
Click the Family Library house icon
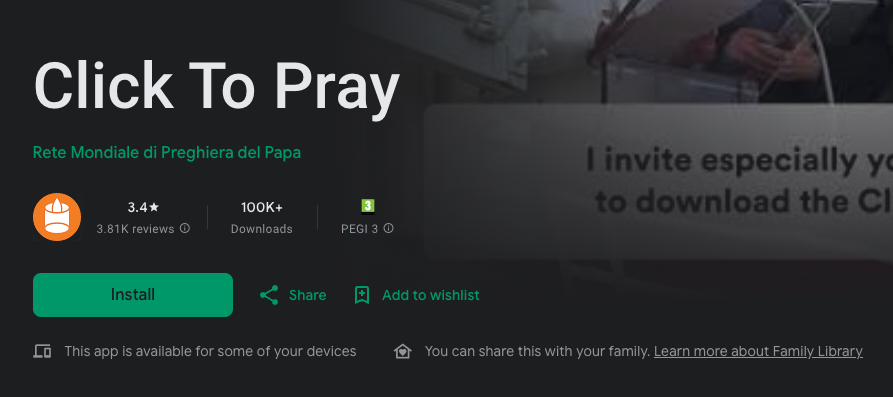tap(403, 351)
